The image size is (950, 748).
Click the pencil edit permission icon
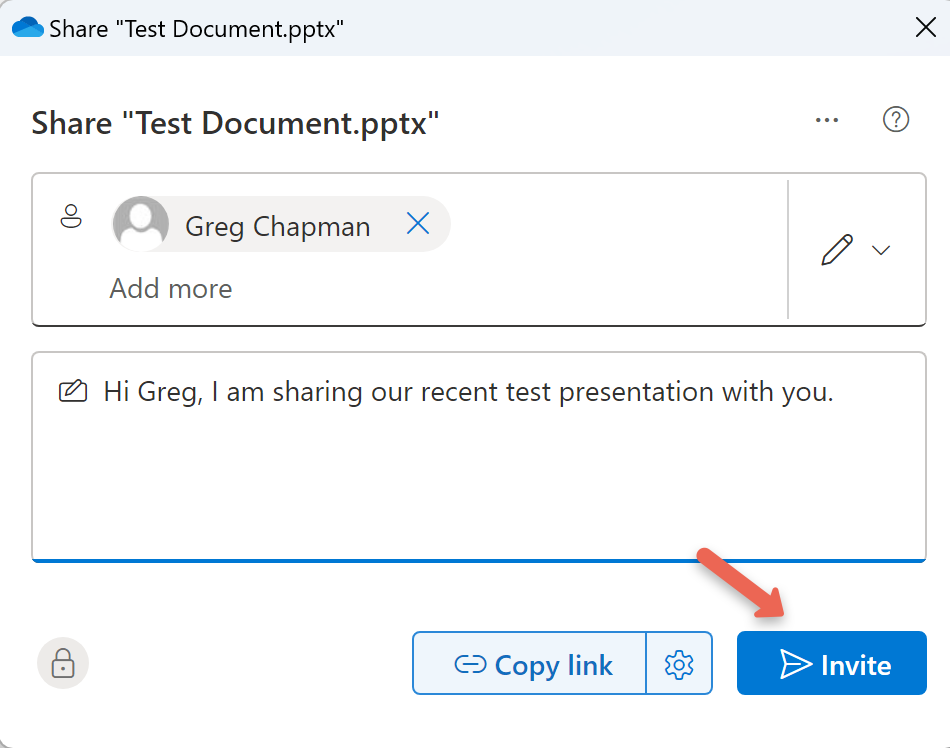coord(836,250)
